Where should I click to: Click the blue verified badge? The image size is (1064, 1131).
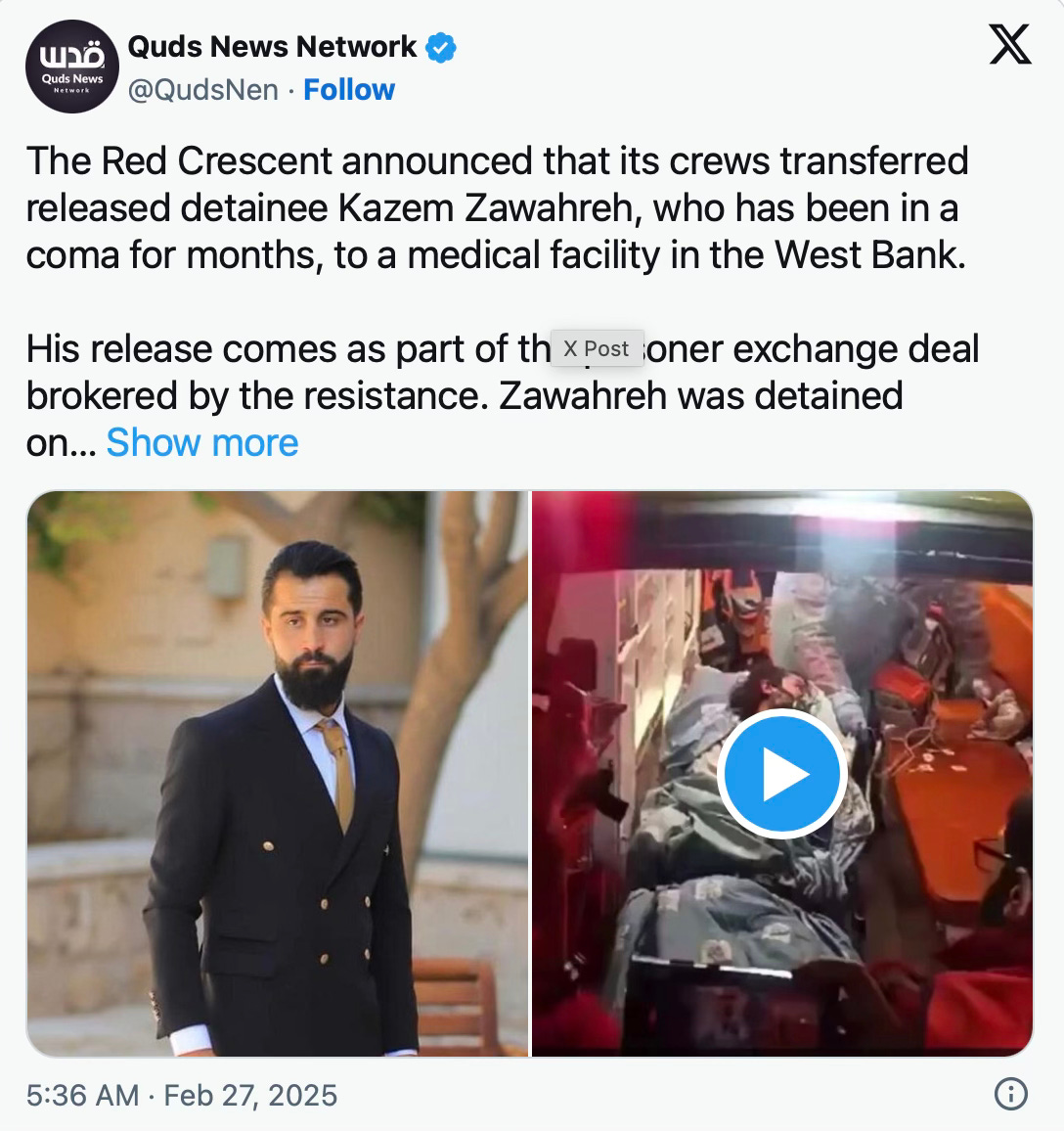tap(440, 48)
